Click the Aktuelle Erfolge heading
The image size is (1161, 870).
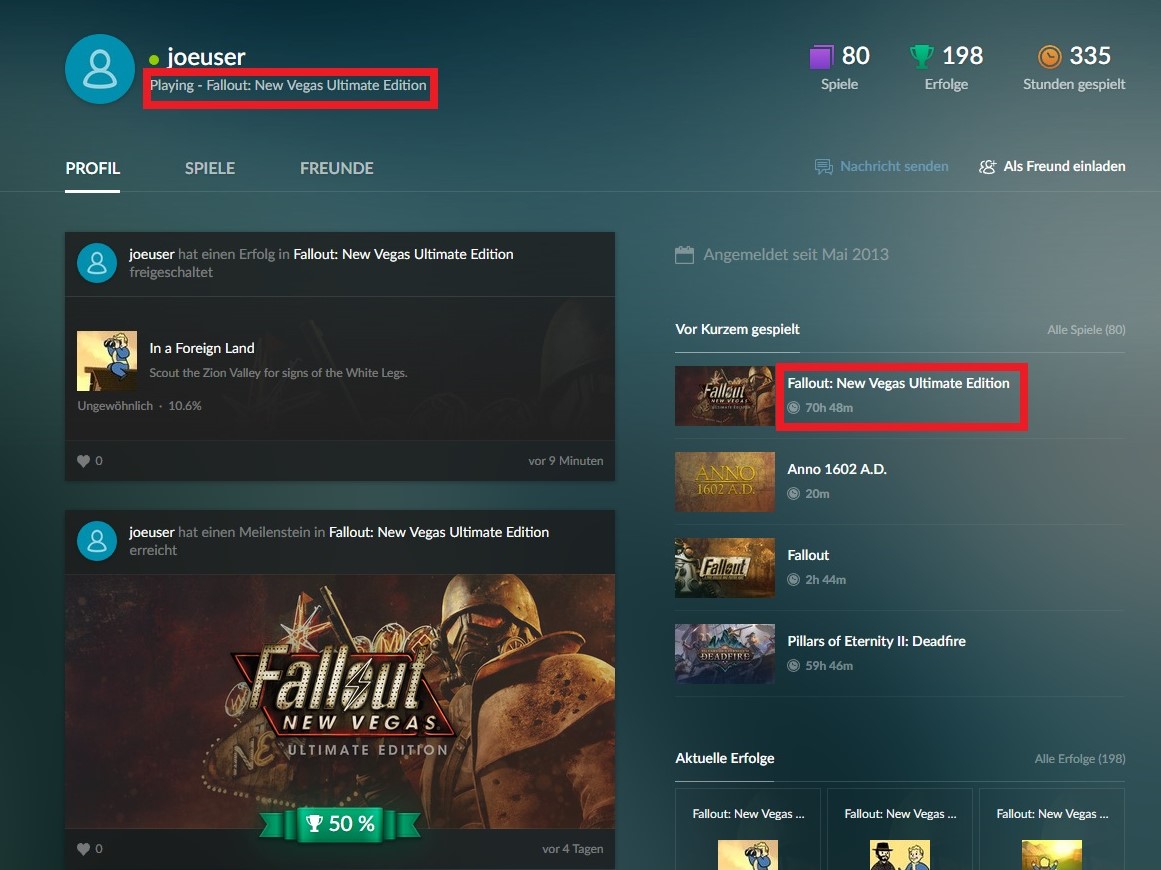pyautogui.click(x=725, y=757)
